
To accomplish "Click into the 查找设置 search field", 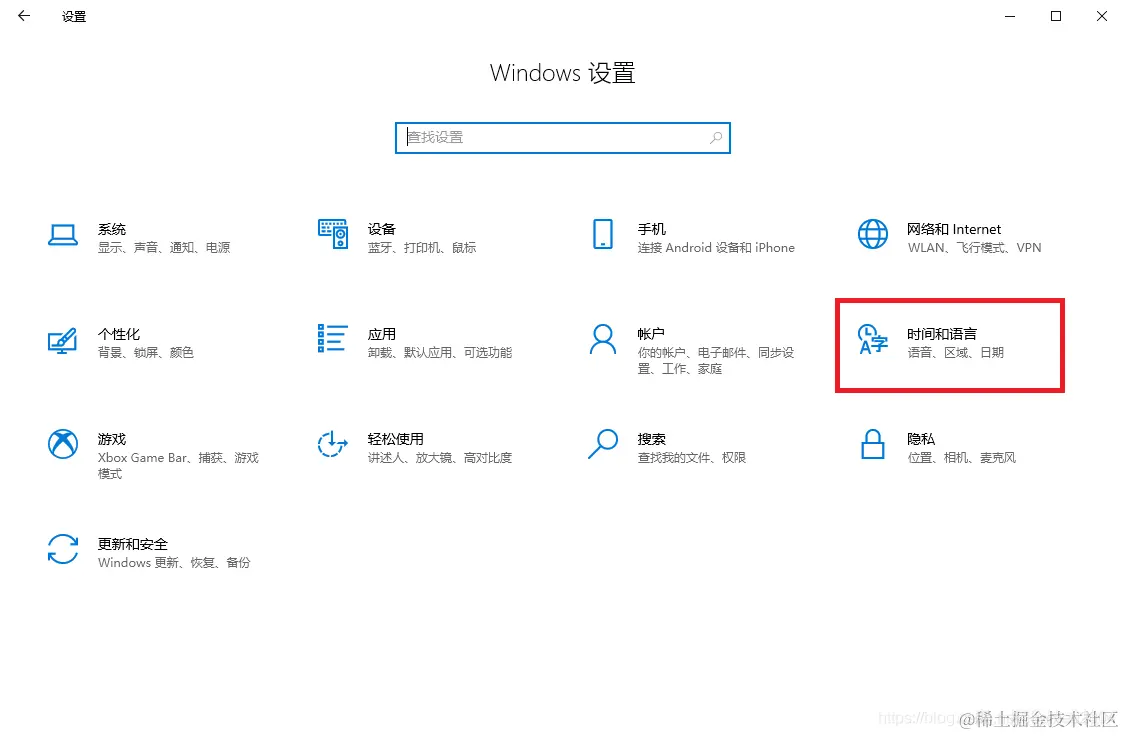I will 562,138.
